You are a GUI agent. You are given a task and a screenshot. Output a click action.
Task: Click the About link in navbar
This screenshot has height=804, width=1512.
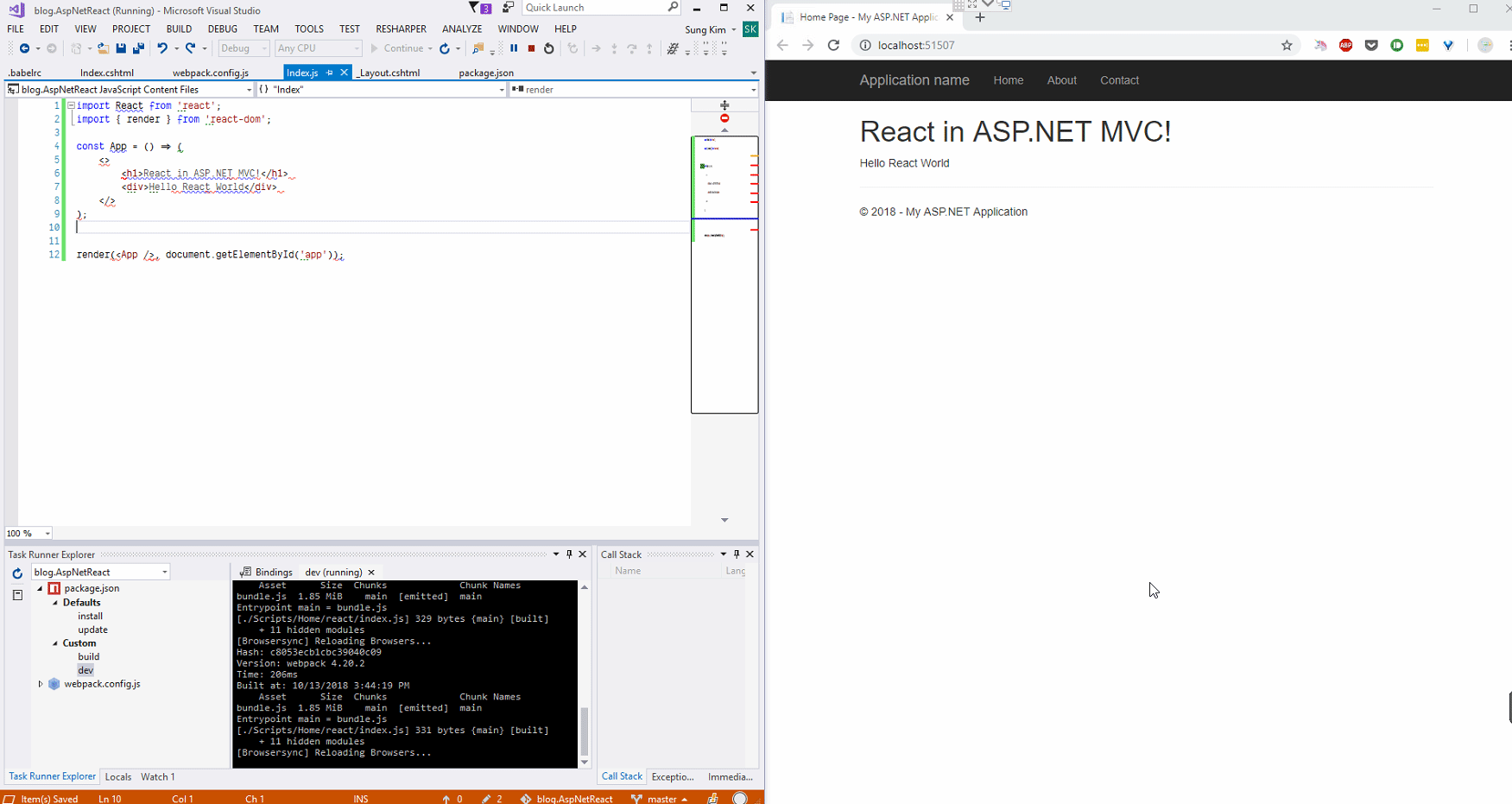[1061, 80]
